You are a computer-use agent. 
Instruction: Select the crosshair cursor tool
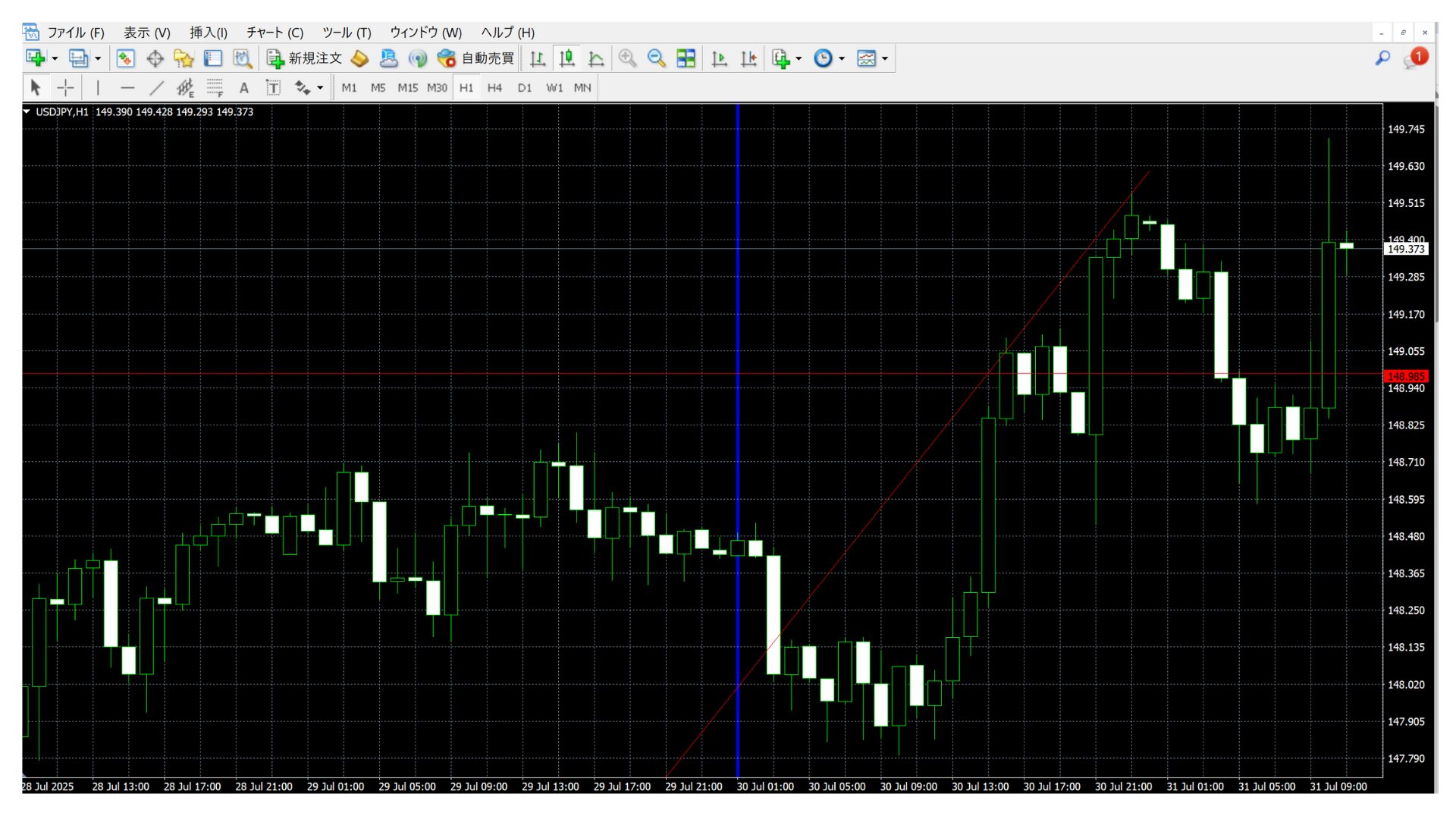pyautogui.click(x=66, y=88)
